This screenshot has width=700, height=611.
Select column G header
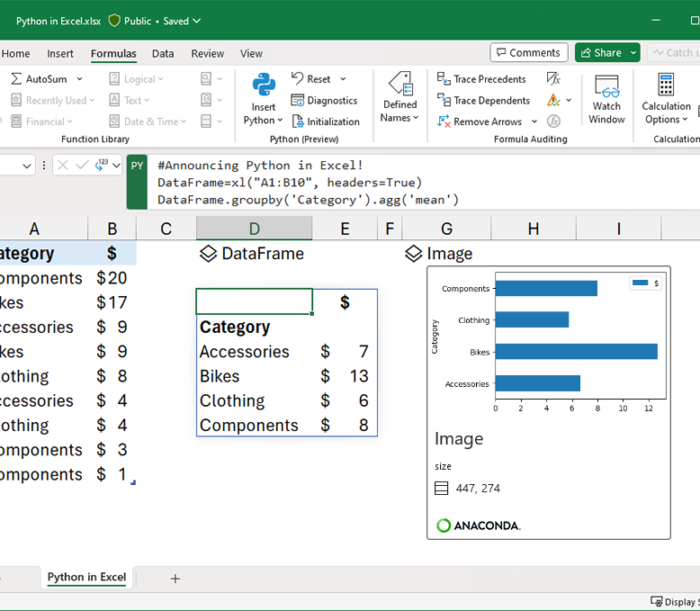446,229
